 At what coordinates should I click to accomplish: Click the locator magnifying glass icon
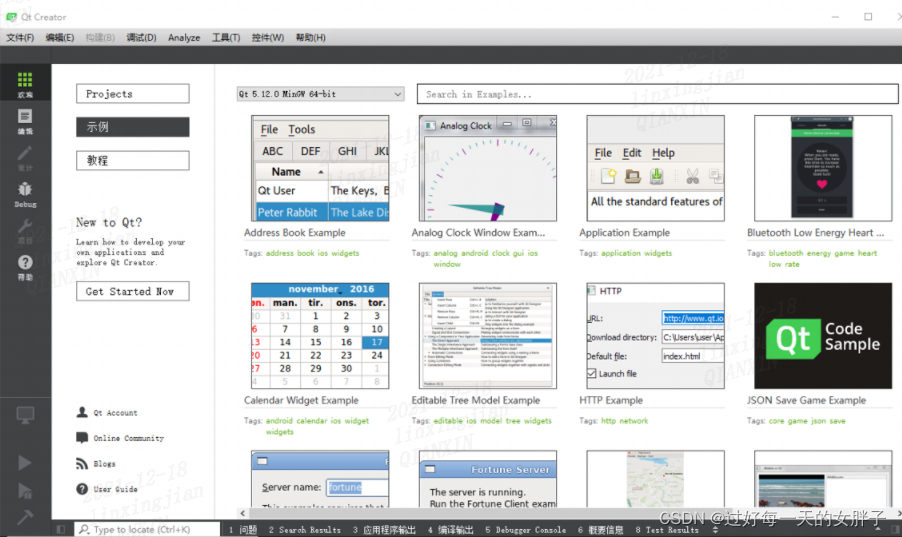pyautogui.click(x=84, y=529)
